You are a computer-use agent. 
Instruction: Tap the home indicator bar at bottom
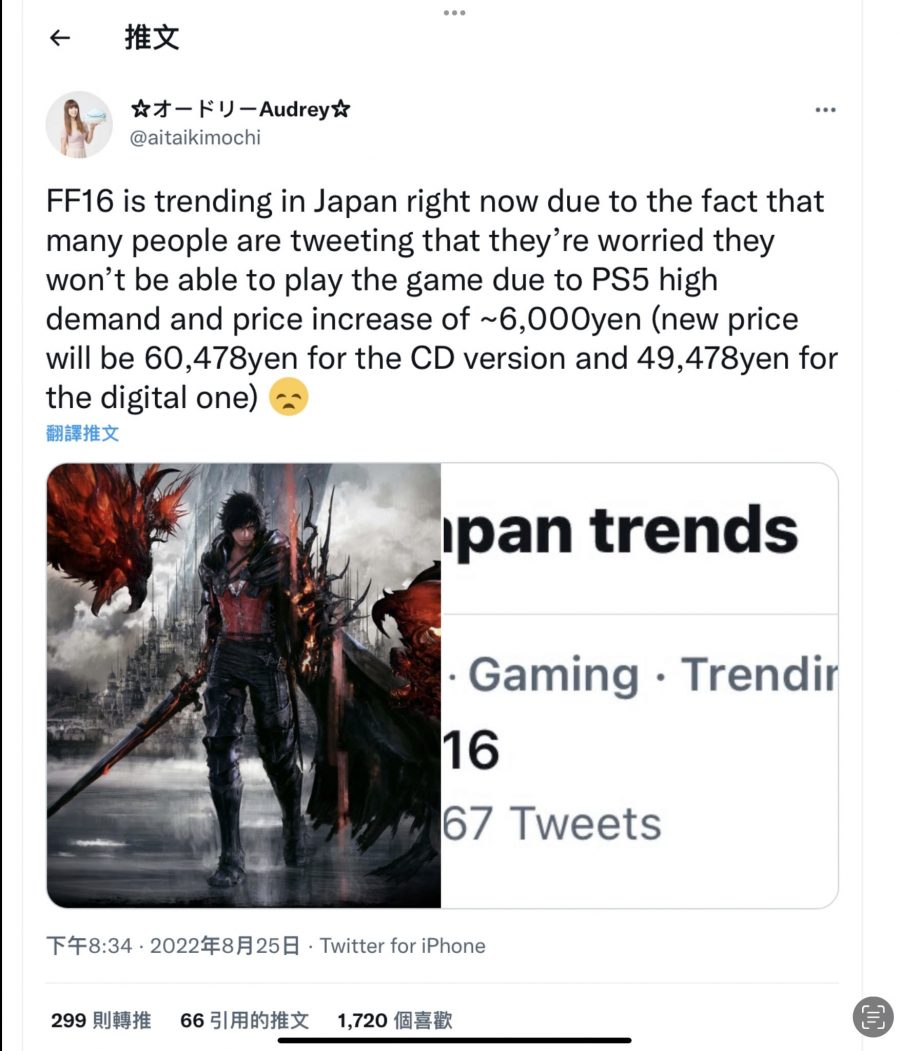pos(454,1040)
